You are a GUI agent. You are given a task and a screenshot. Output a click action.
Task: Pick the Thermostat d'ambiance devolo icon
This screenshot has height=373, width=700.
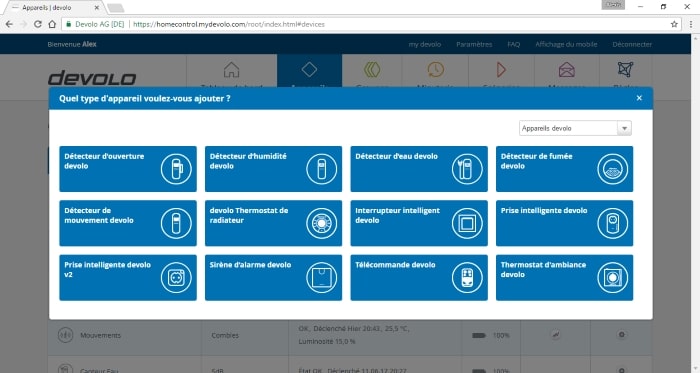click(612, 278)
